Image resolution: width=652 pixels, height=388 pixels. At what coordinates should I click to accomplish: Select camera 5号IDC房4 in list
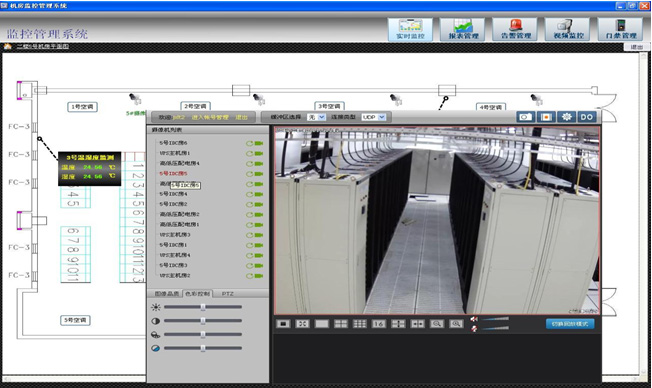point(173,194)
